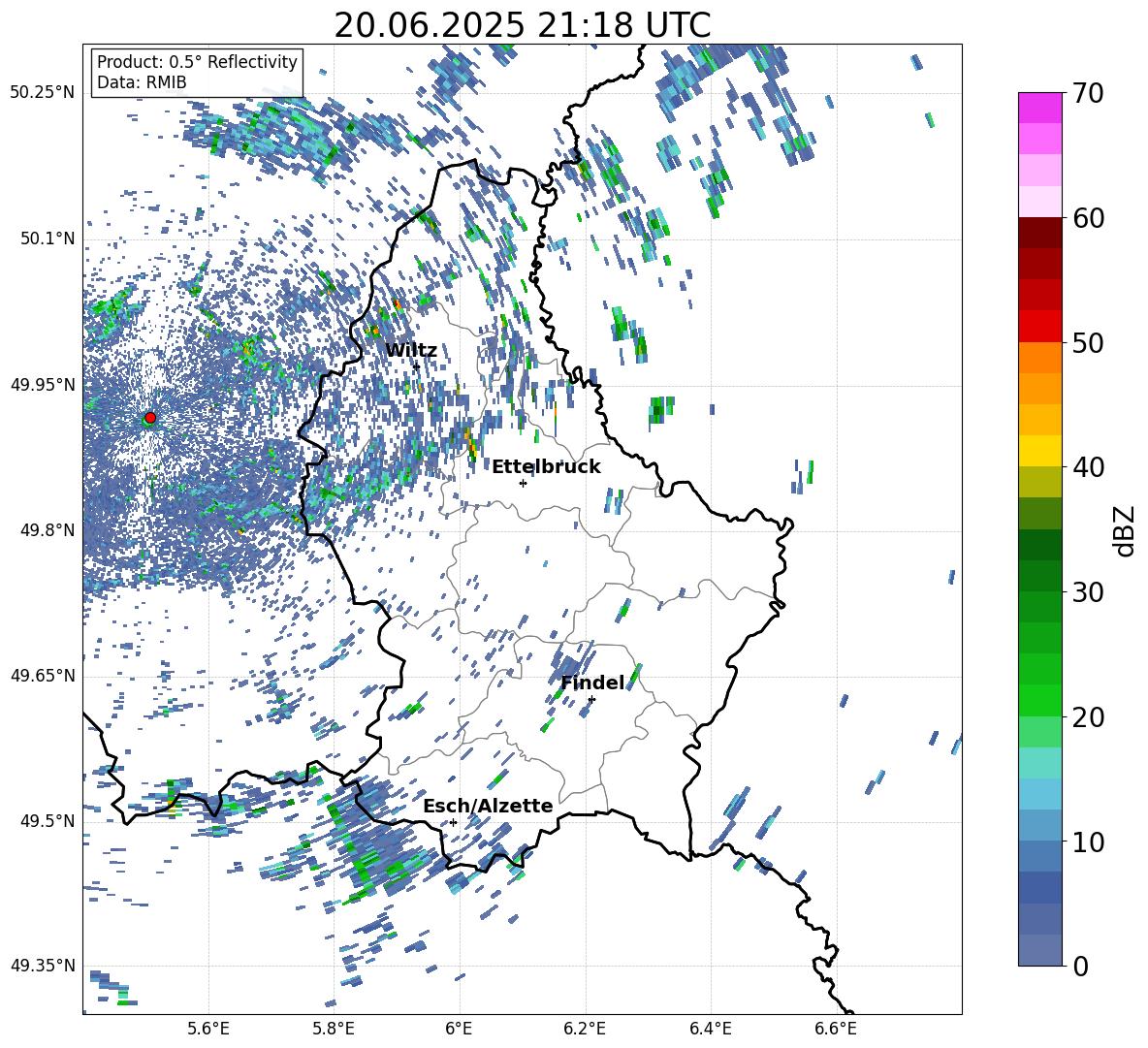
Task: Click the 40 tick label on colorbar
Action: pyautogui.click(x=1087, y=467)
